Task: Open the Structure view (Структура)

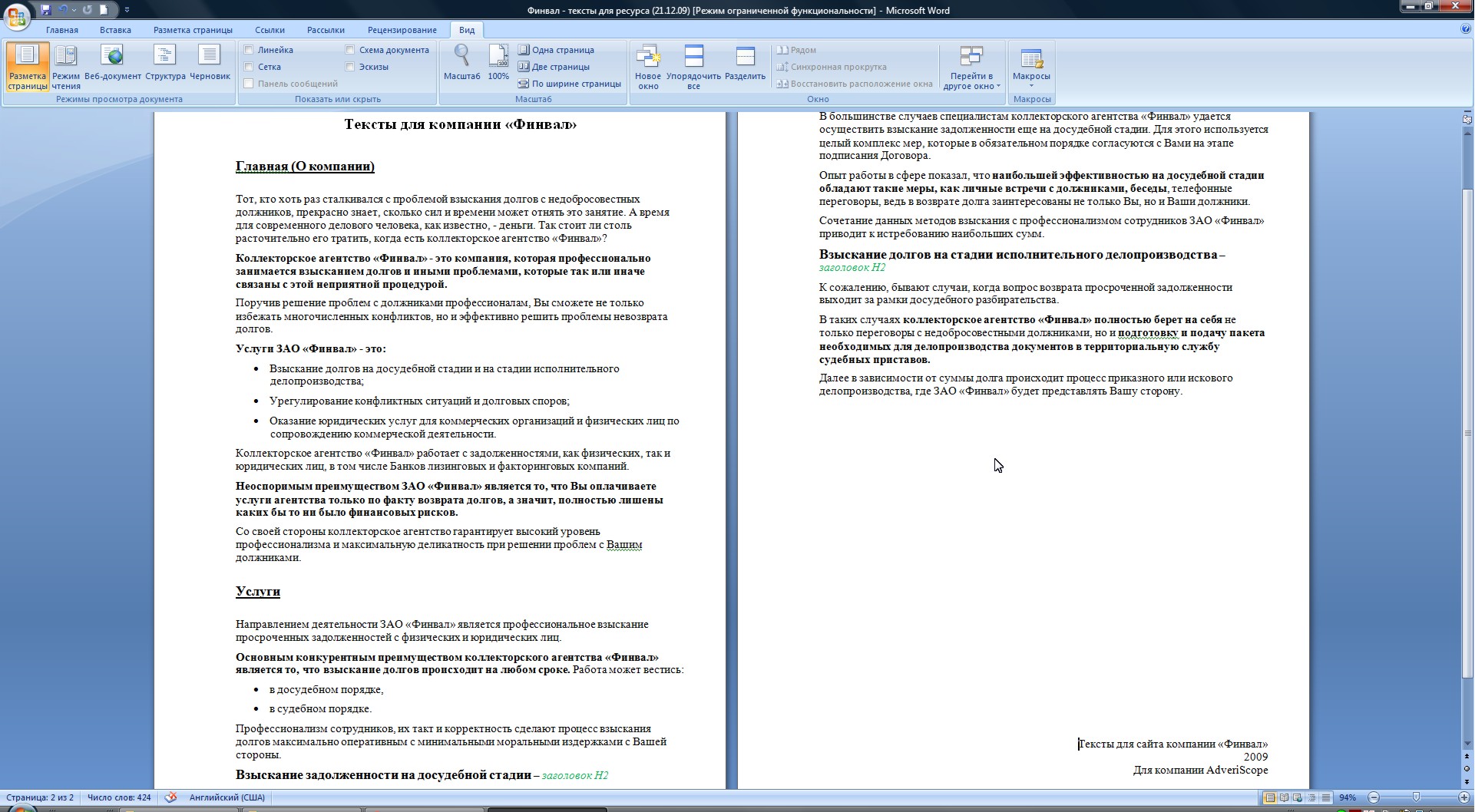Action: tap(165, 66)
